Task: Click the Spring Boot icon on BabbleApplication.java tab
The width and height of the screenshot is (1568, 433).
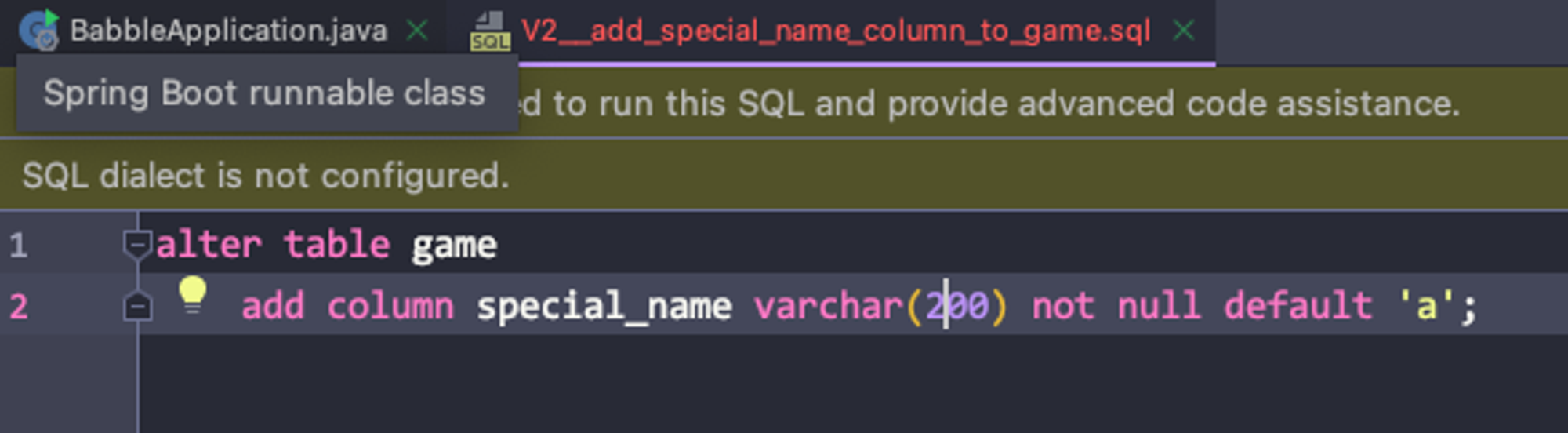Action: (39, 30)
